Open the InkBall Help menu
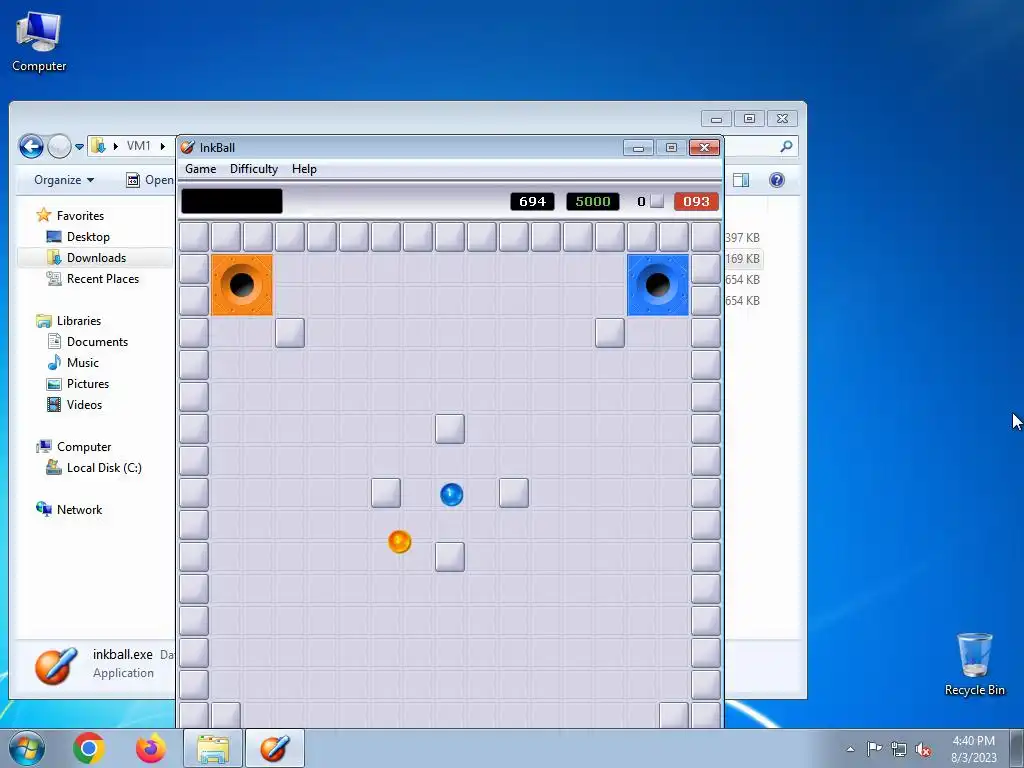This screenshot has width=1024, height=768. point(304,169)
